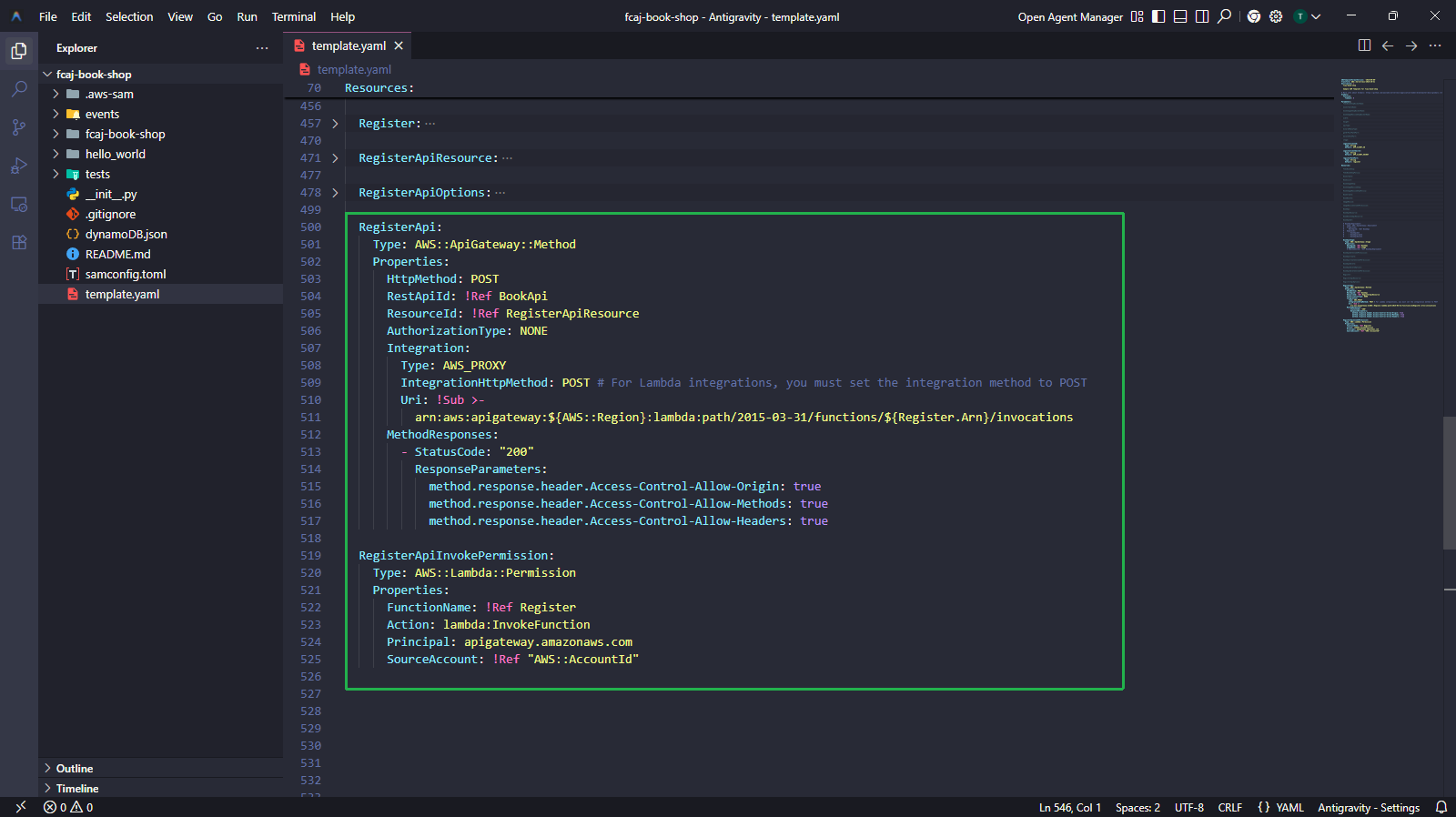Change end of line sequence CRLF
The image size is (1456, 817).
coord(1230,807)
